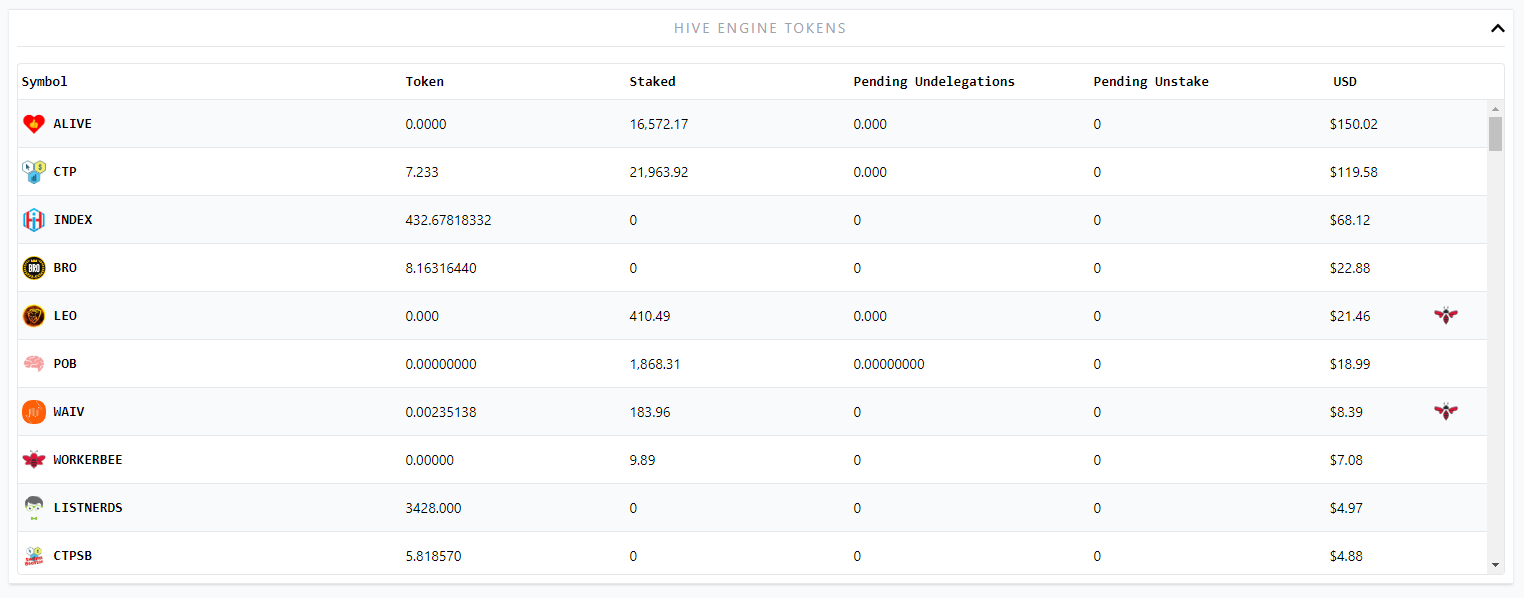The width and height of the screenshot is (1524, 598).
Task: Click the WAIV USD value $8.39
Action: [1346, 412]
